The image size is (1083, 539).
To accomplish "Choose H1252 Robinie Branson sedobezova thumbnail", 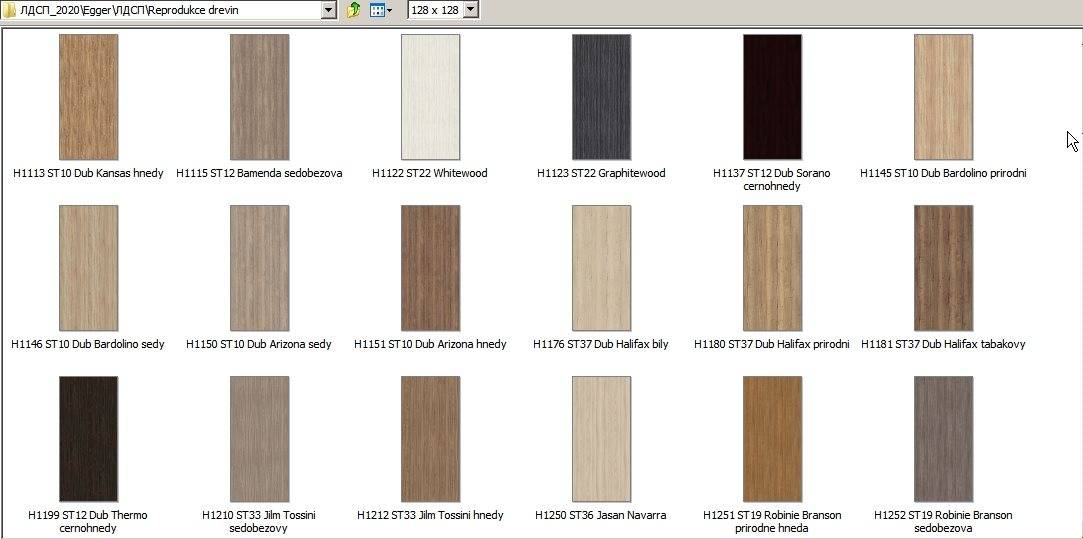I will pyautogui.click(x=943, y=439).
